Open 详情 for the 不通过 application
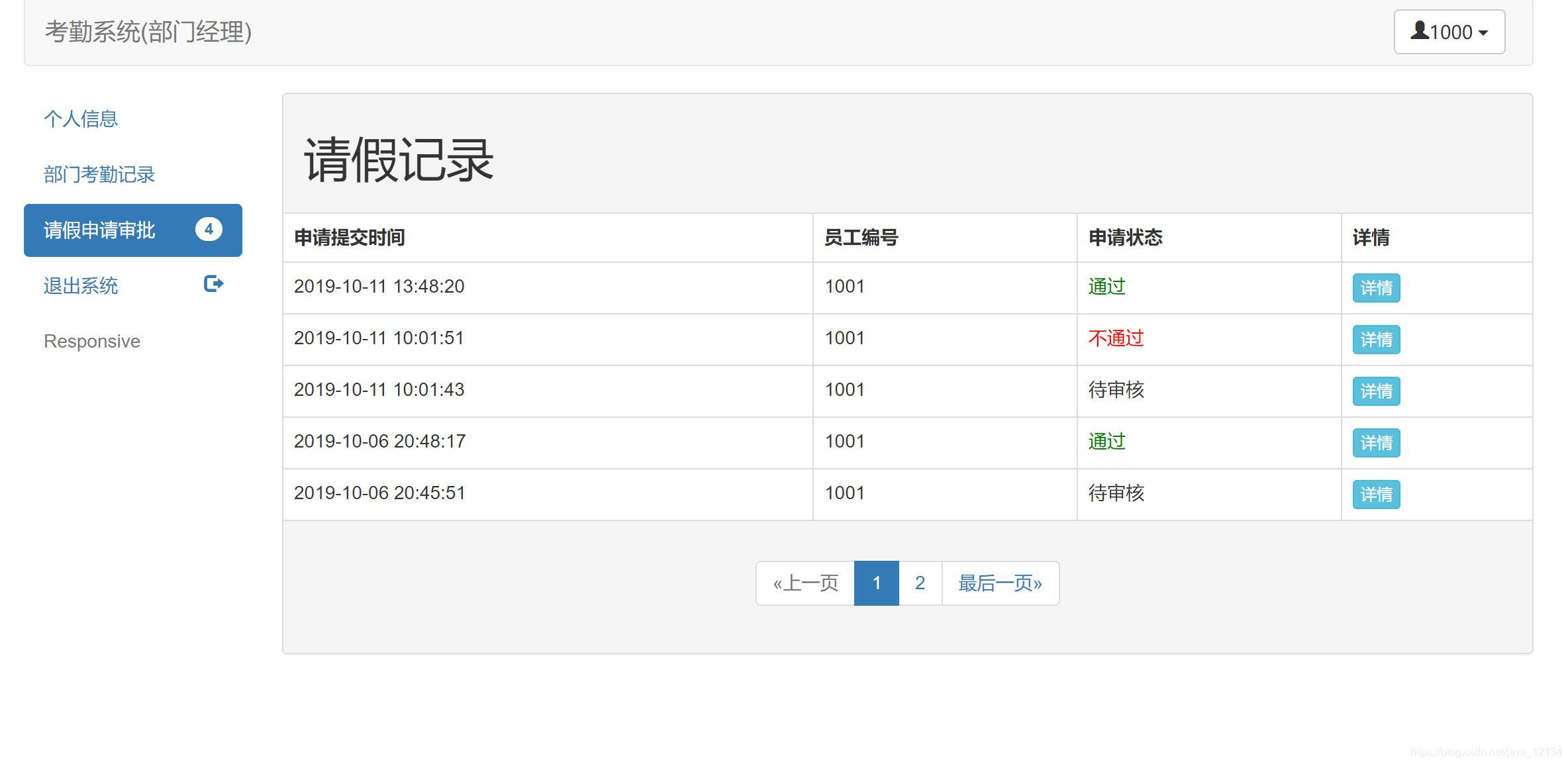Image resolution: width=1568 pixels, height=764 pixels. (x=1376, y=340)
